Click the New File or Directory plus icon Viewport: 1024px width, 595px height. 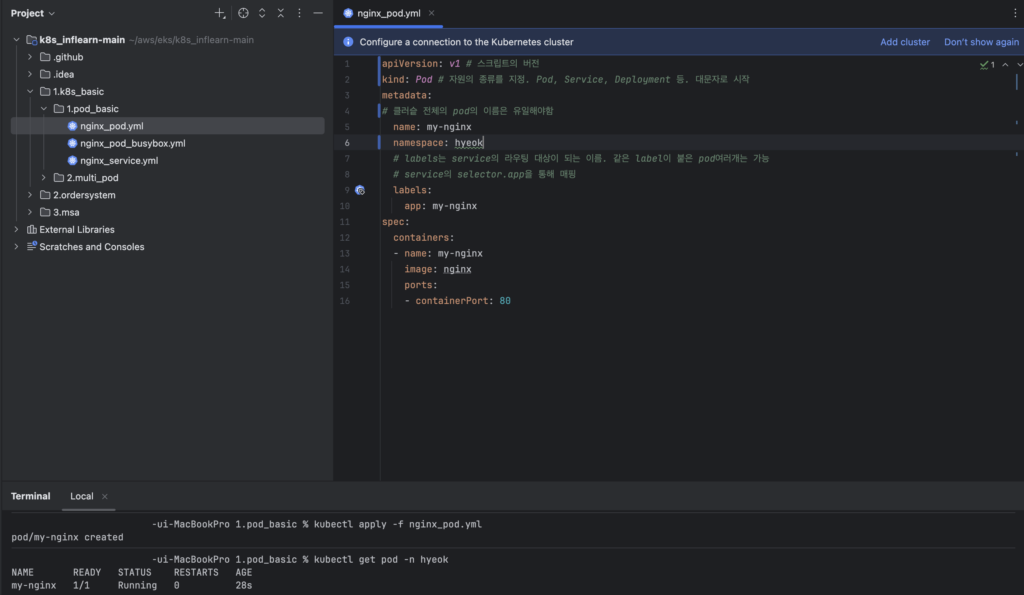tap(220, 13)
